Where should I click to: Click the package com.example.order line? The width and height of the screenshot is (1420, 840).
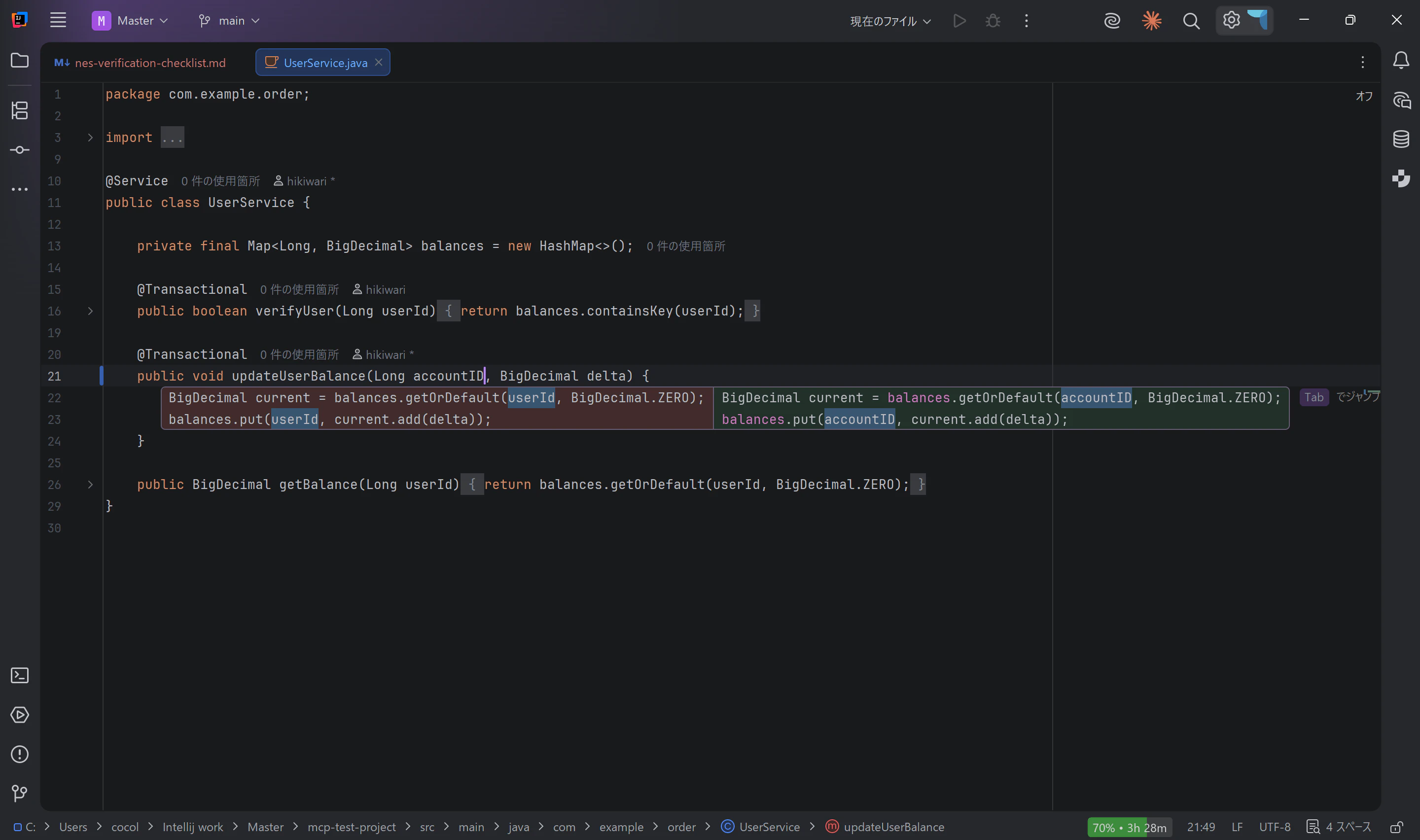[208, 95]
